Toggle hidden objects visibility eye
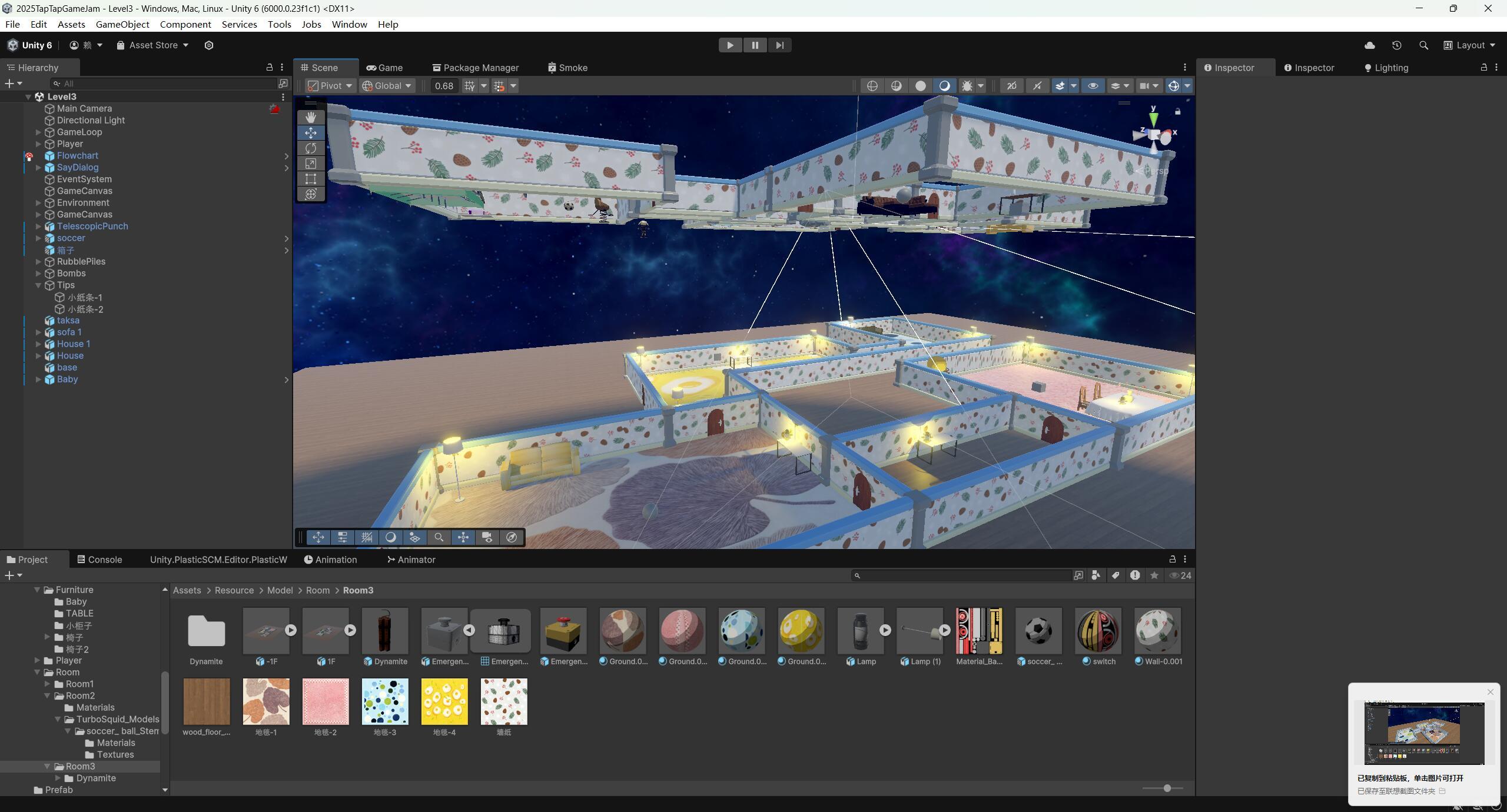 click(x=1093, y=86)
